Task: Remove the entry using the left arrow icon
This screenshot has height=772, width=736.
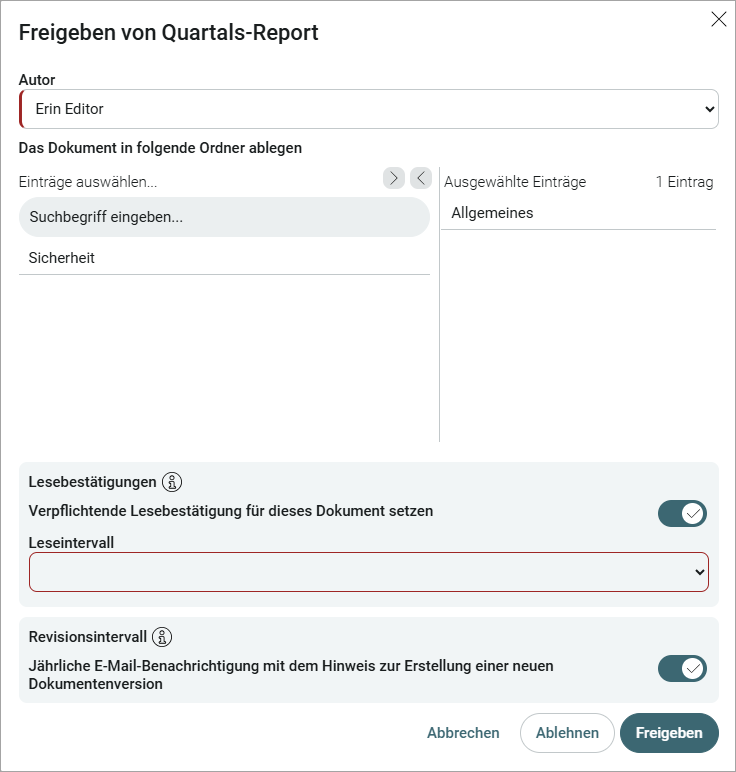Action: pos(421,178)
